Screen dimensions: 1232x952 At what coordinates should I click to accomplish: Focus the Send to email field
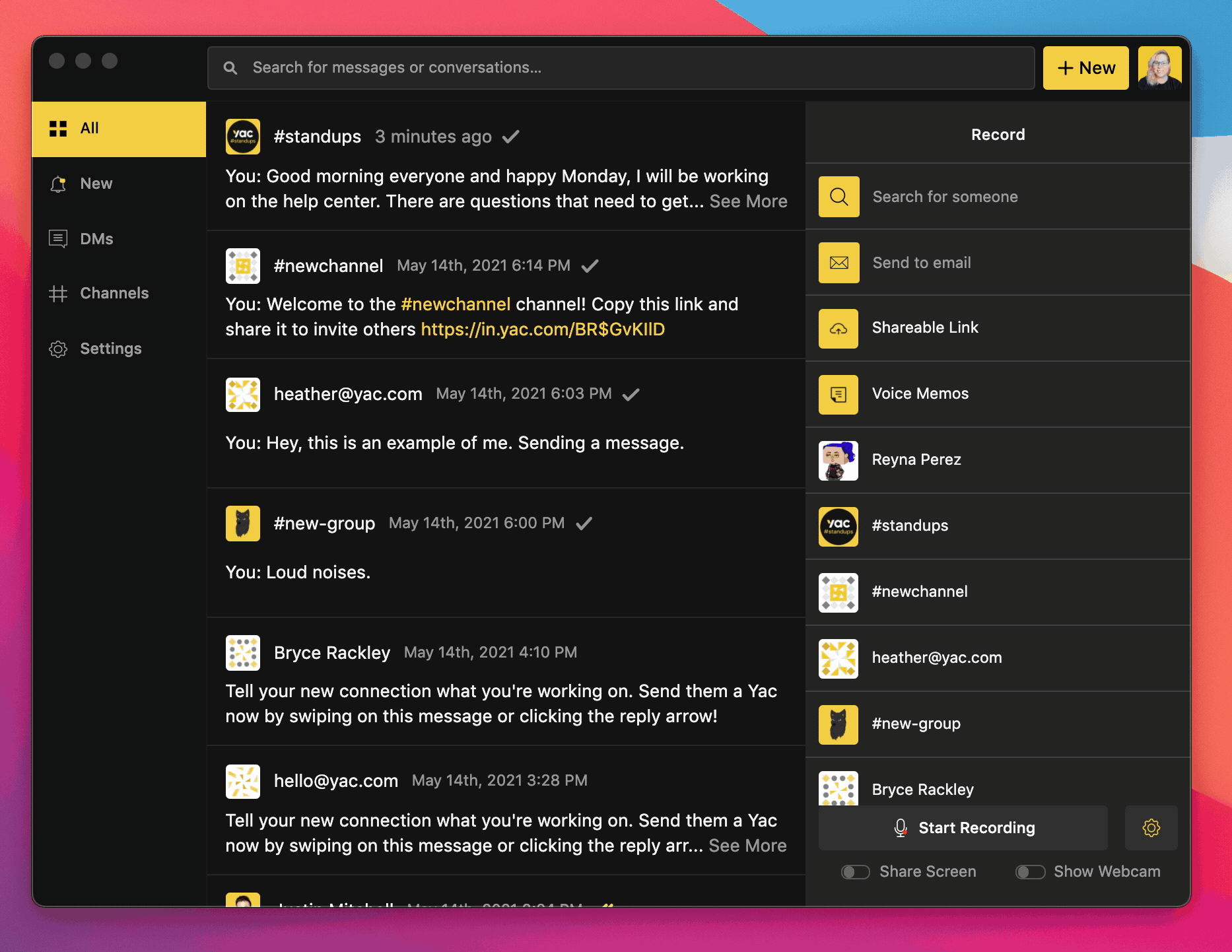pos(998,263)
